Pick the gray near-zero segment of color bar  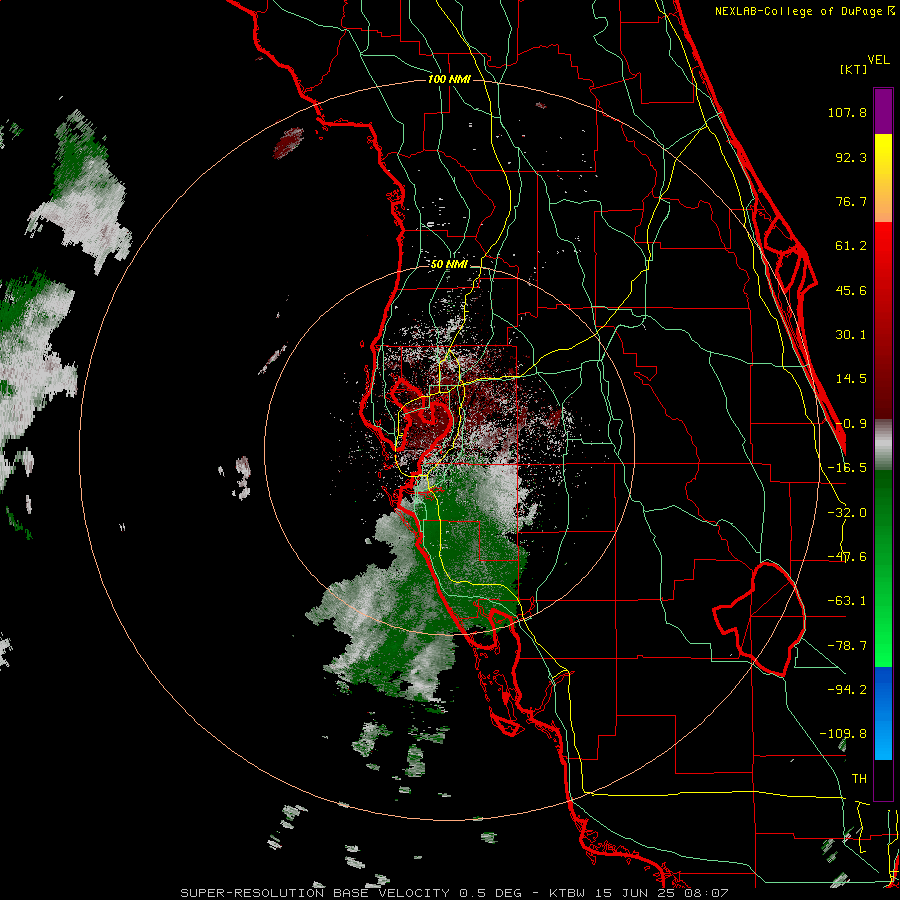[x=883, y=444]
